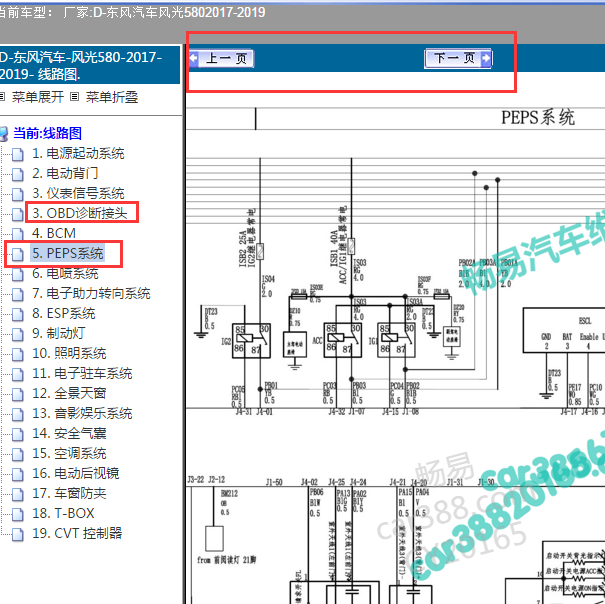Click page icon beside ESP系统
This screenshot has height=604, width=605.
tap(17, 315)
